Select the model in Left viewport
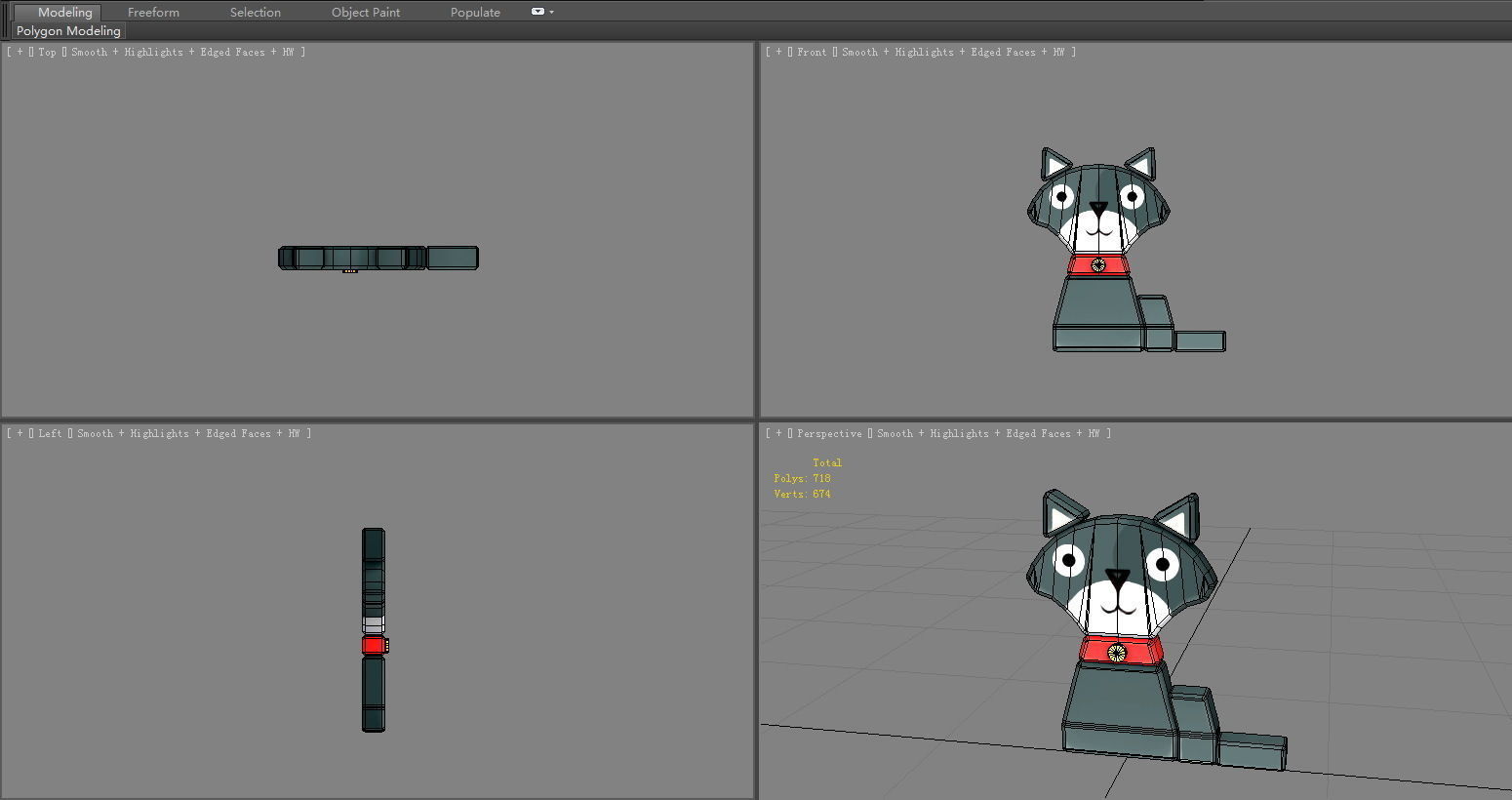 374,630
